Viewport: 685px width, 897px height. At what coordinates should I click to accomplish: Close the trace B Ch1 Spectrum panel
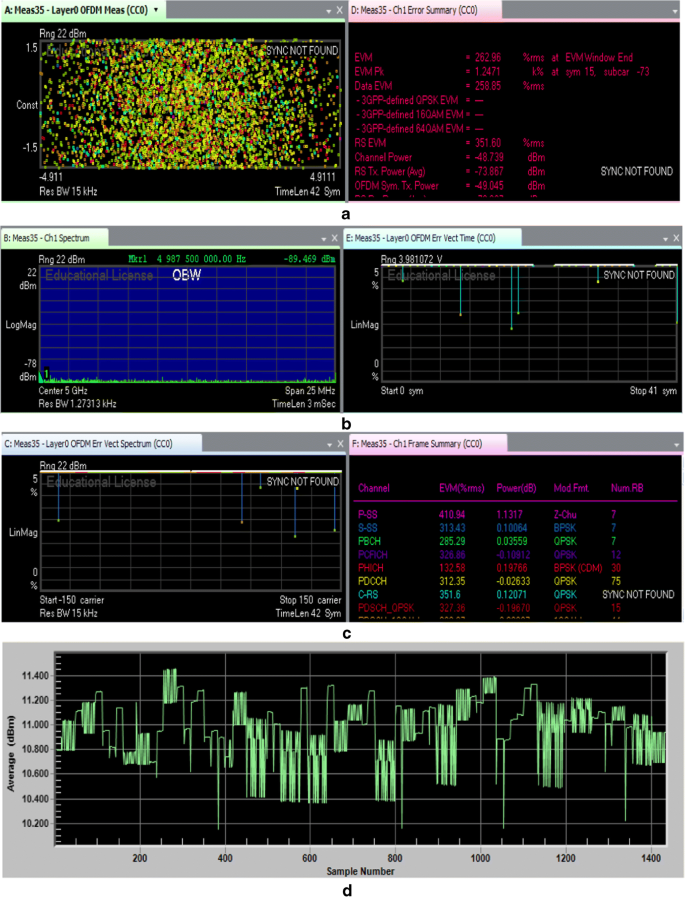click(x=335, y=238)
